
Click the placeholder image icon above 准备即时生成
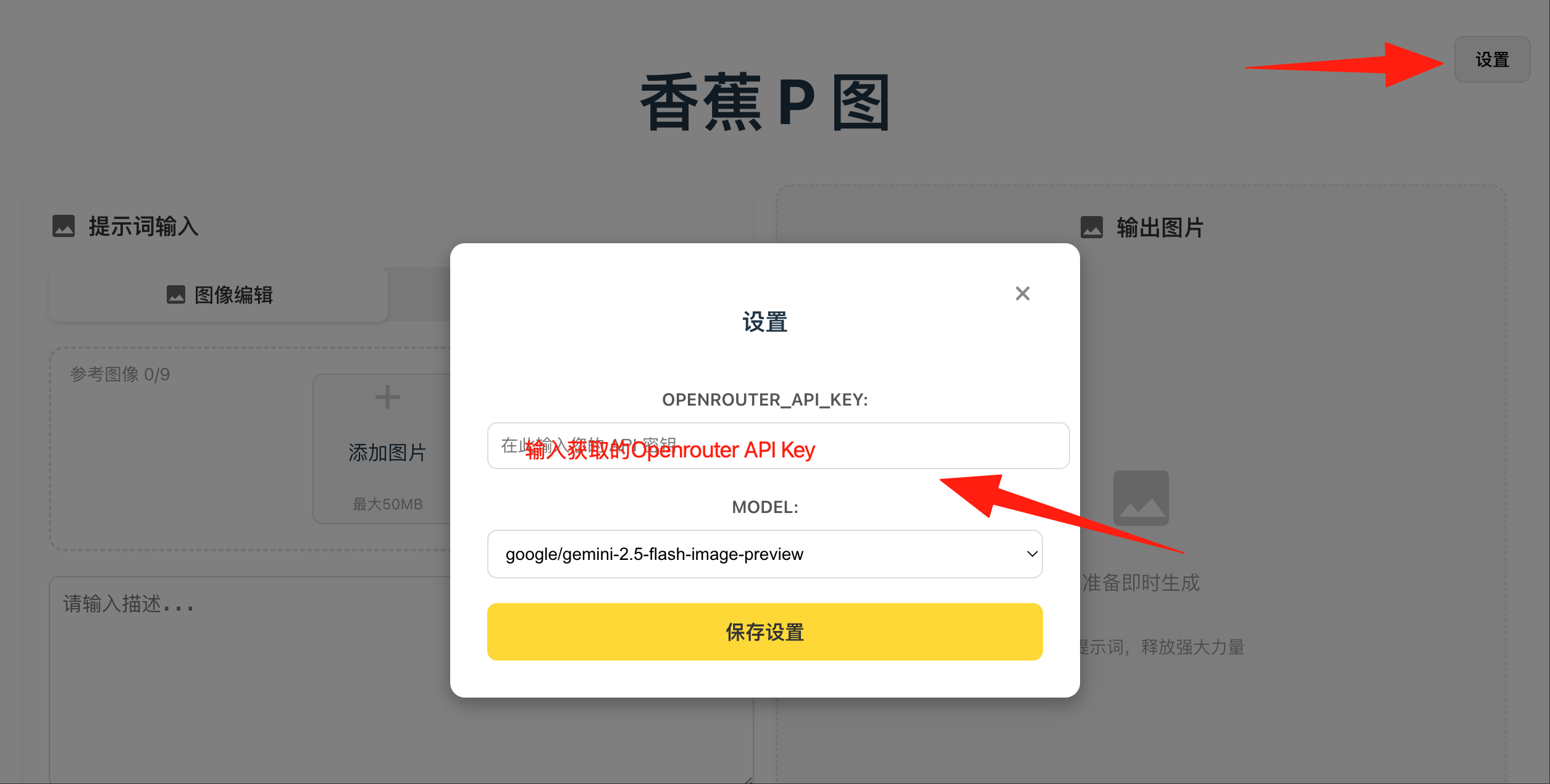pyautogui.click(x=1141, y=498)
